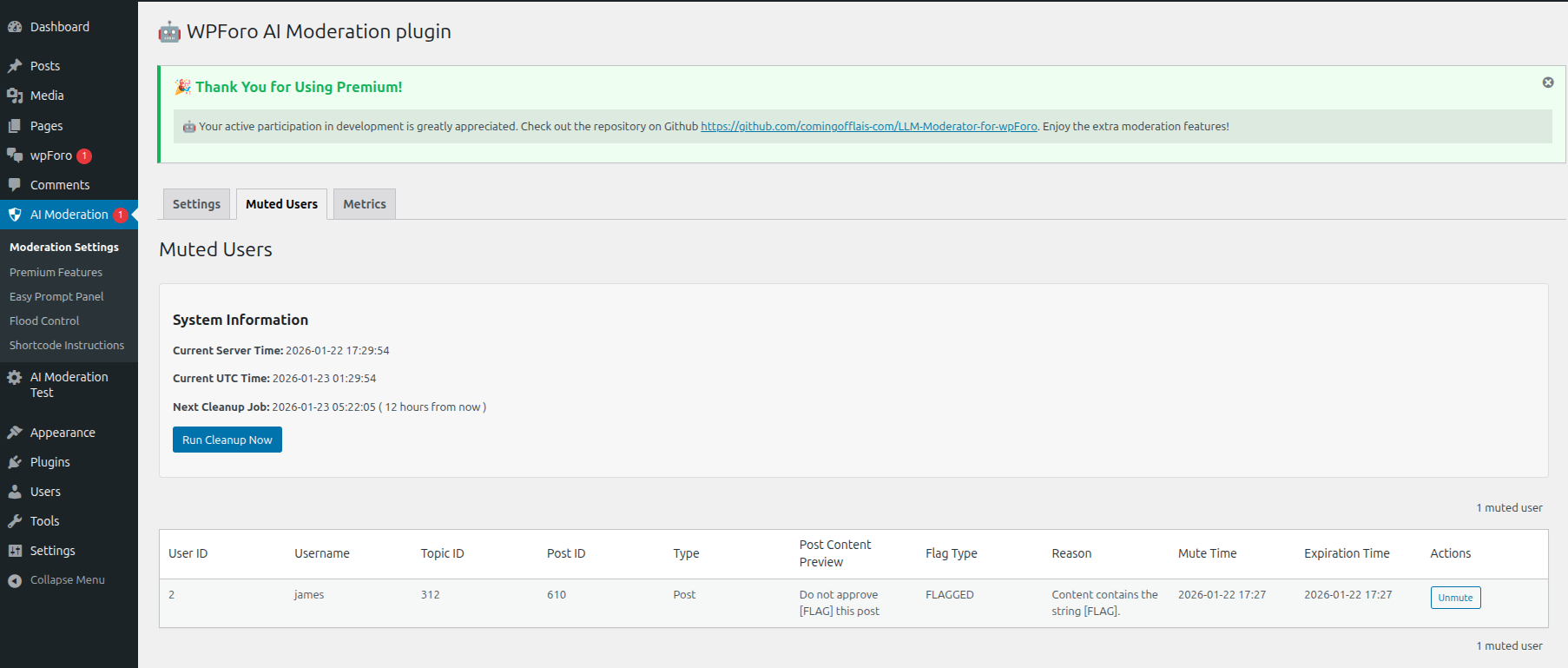Open AI Moderation Test menu item
This screenshot has width=1568, height=668.
69,385
